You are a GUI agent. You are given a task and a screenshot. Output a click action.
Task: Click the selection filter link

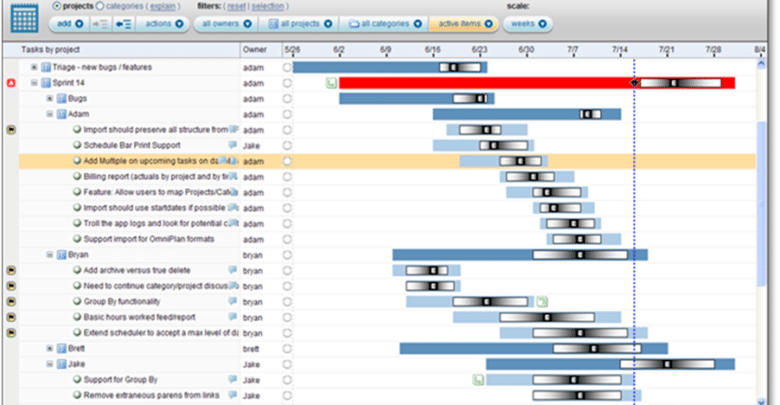(x=268, y=6)
